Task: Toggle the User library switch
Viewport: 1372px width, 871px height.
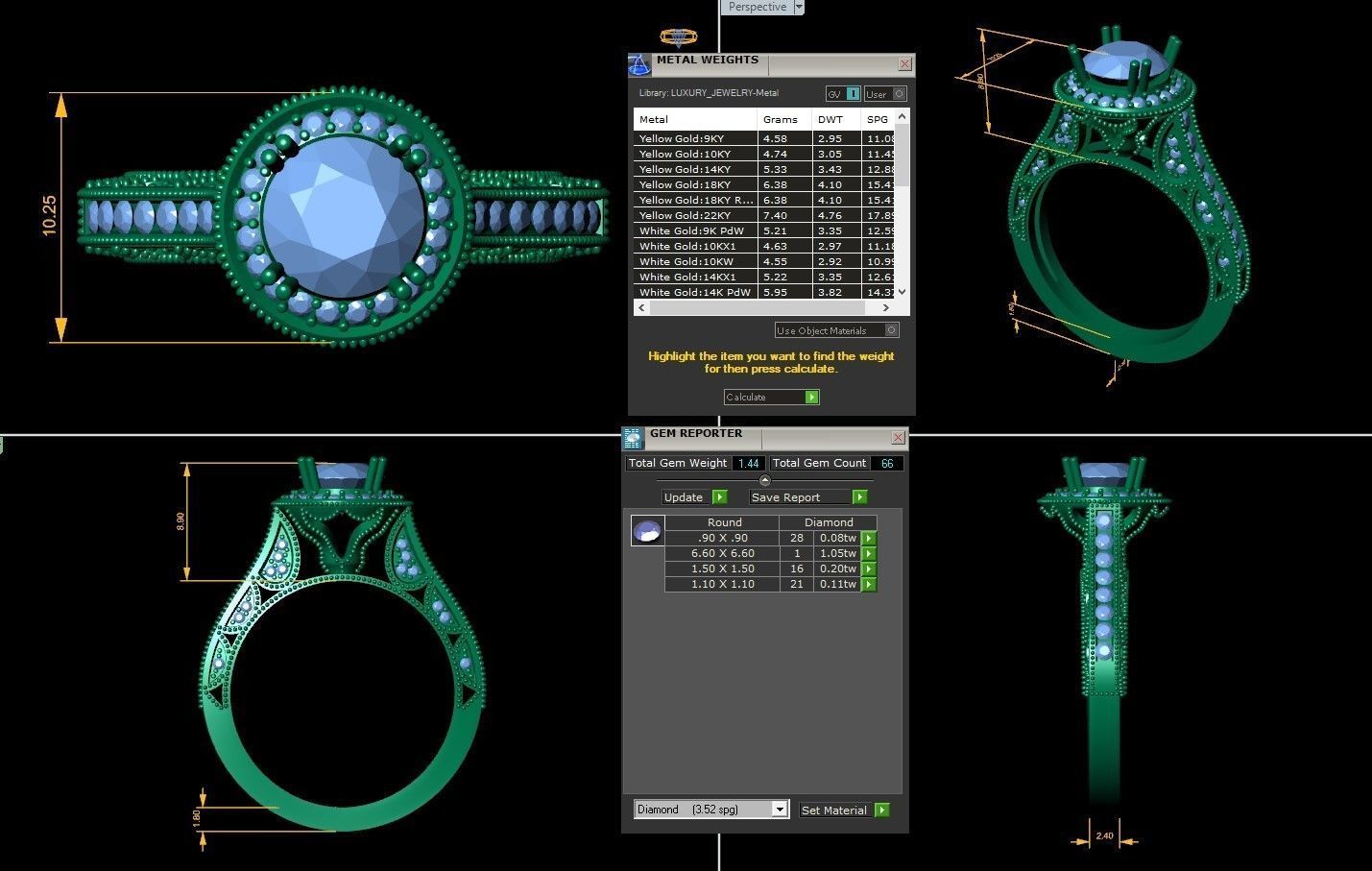Action: 885,93
